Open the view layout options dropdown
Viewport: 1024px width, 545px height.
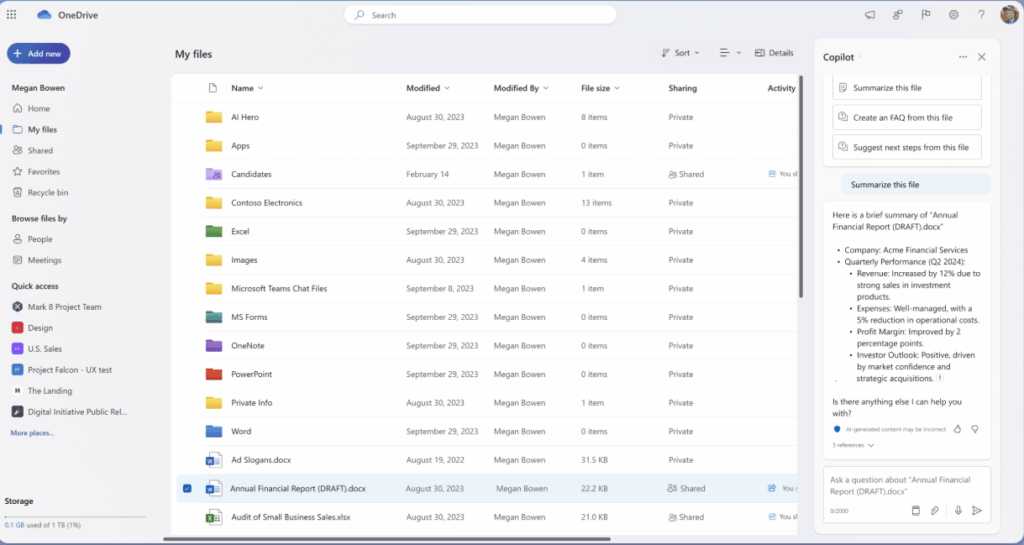[x=729, y=53]
